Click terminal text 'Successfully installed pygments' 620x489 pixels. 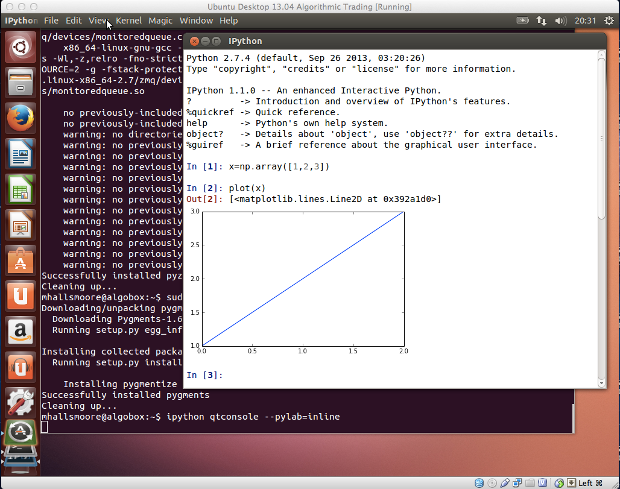click(125, 395)
